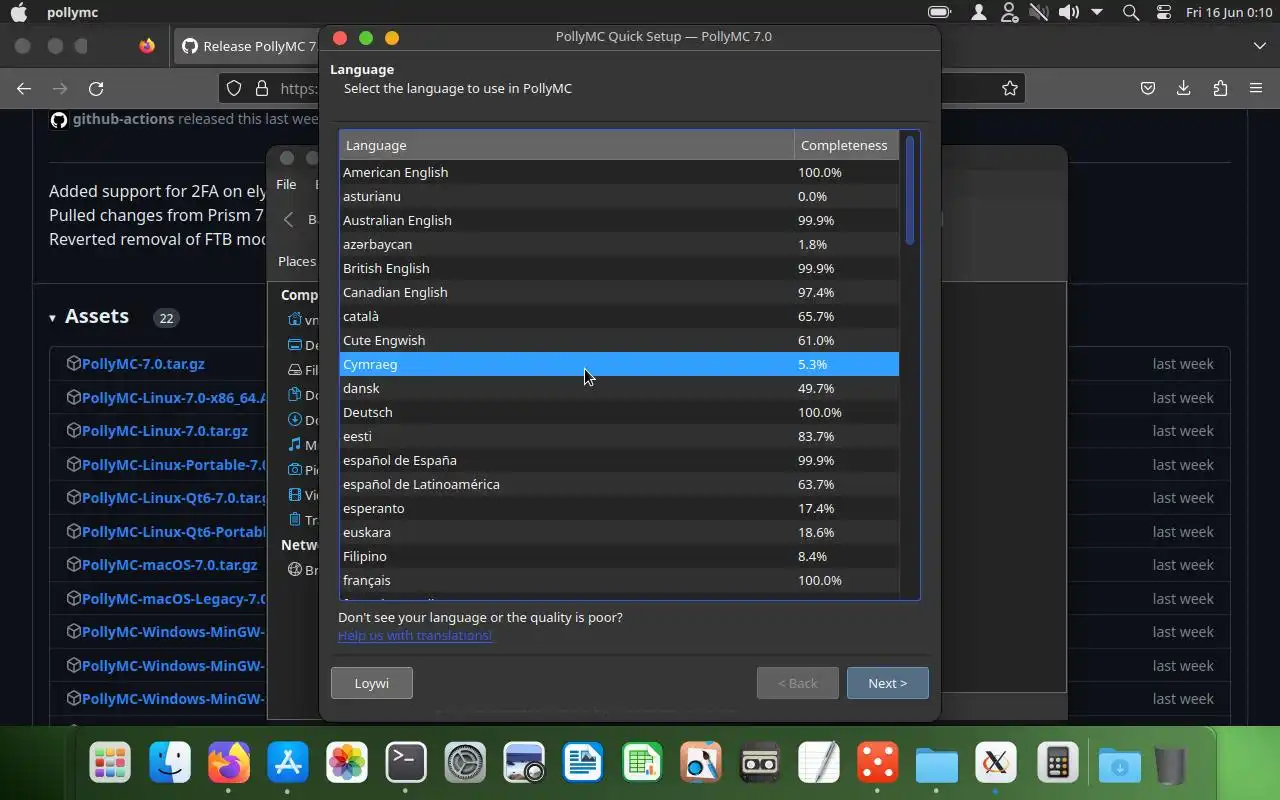1280x800 pixels.
Task: Open Firefox extensions puzzle icon
Action: (1220, 88)
